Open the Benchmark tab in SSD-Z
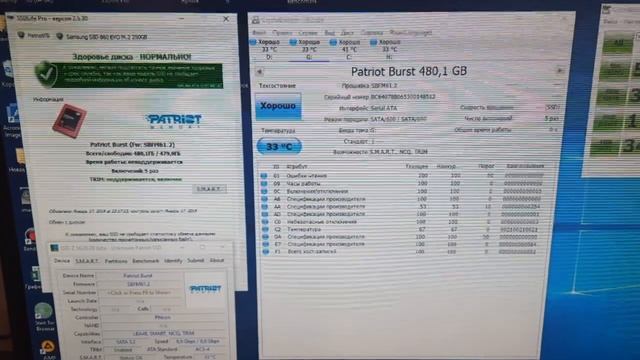 pyautogui.click(x=146, y=261)
